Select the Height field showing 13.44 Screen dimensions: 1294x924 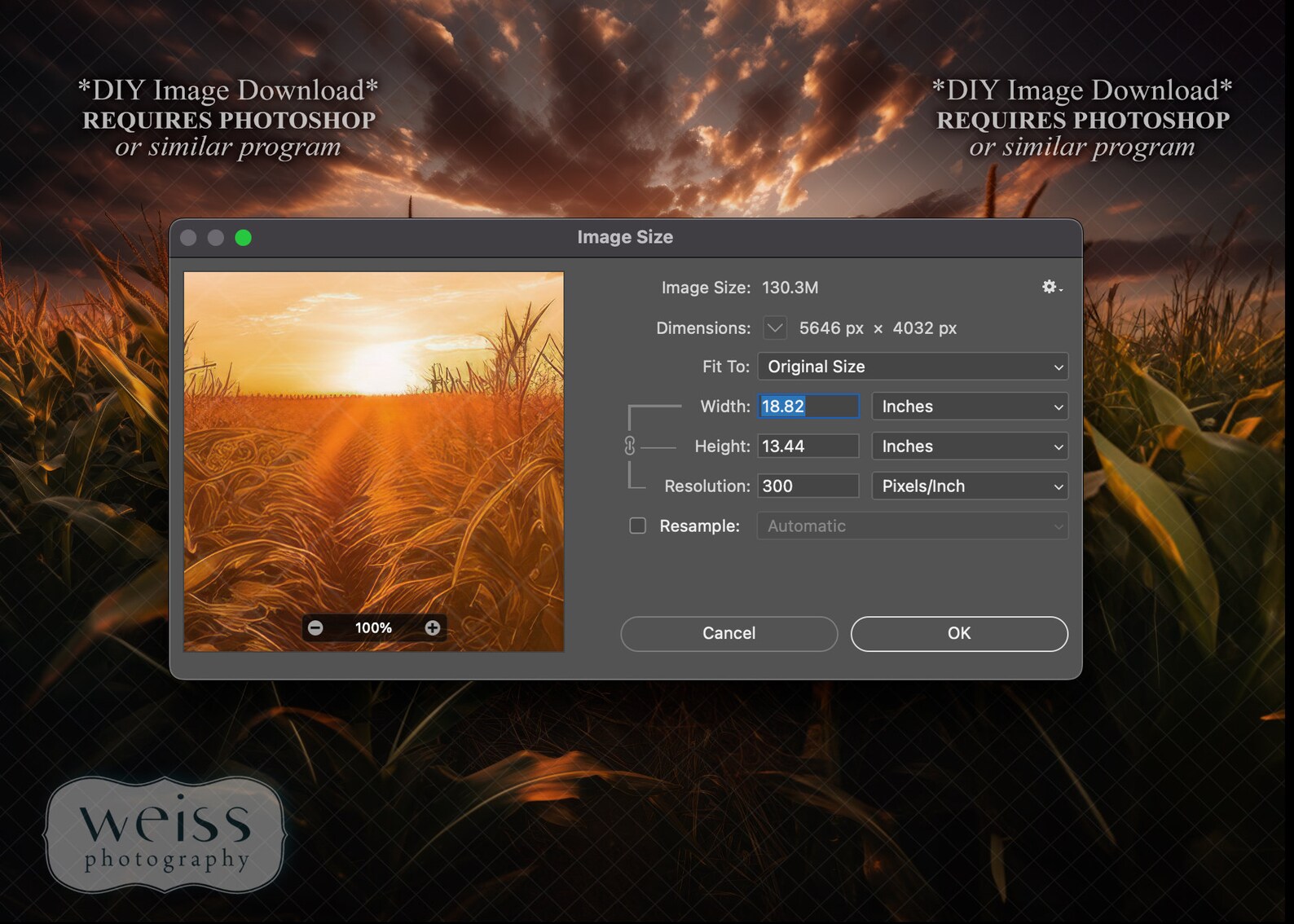[808, 446]
